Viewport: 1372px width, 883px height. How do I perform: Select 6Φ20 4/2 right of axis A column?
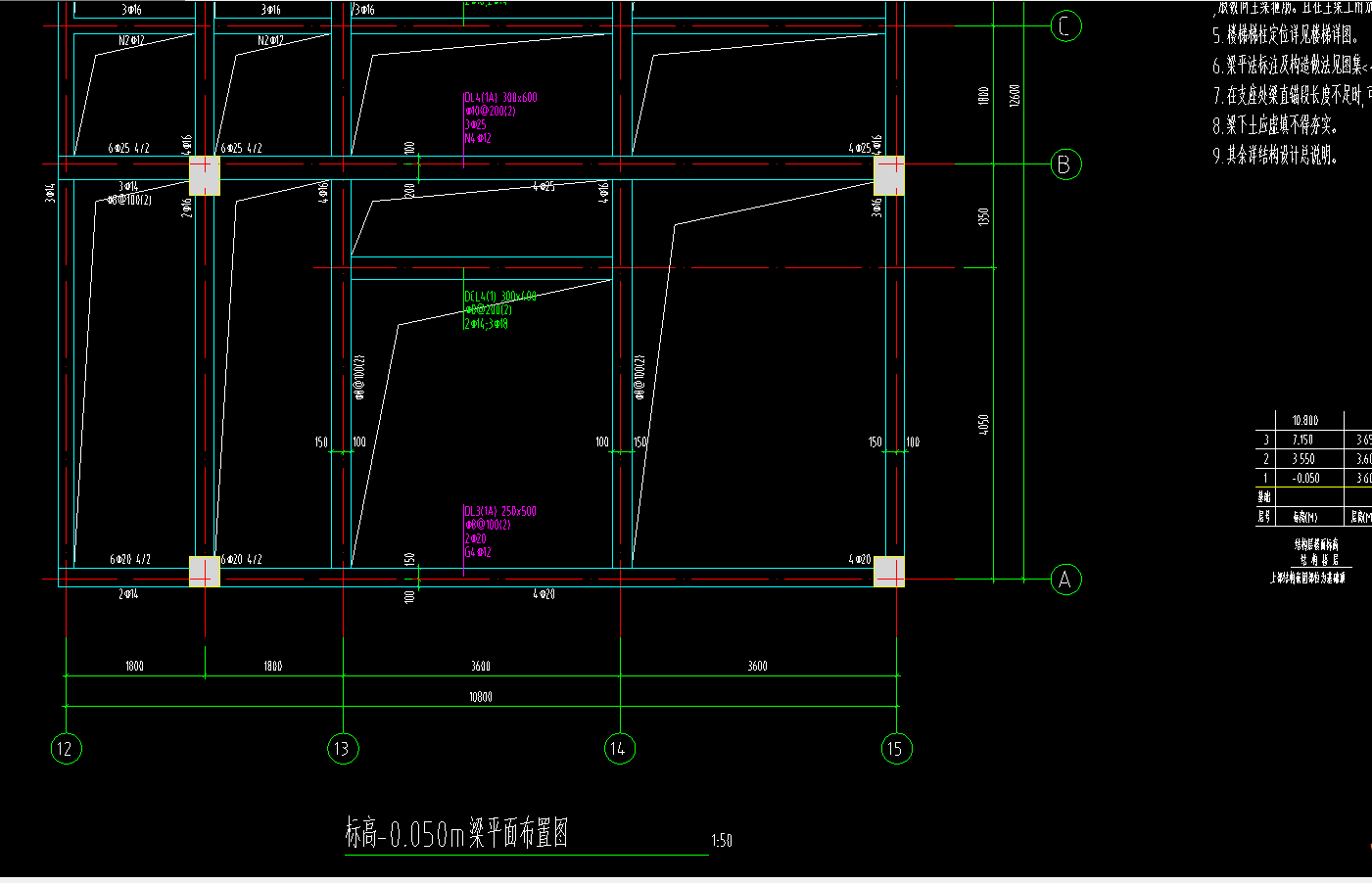241,560
